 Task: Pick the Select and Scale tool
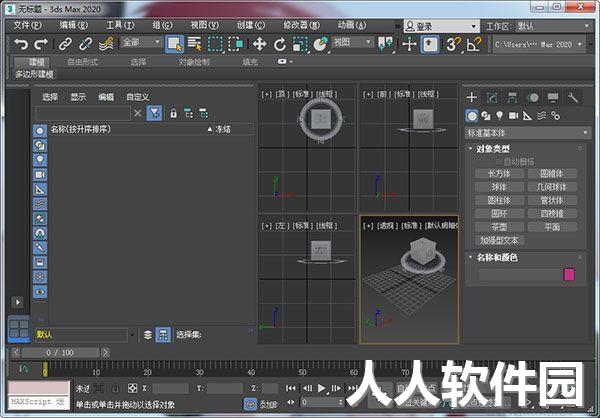300,44
